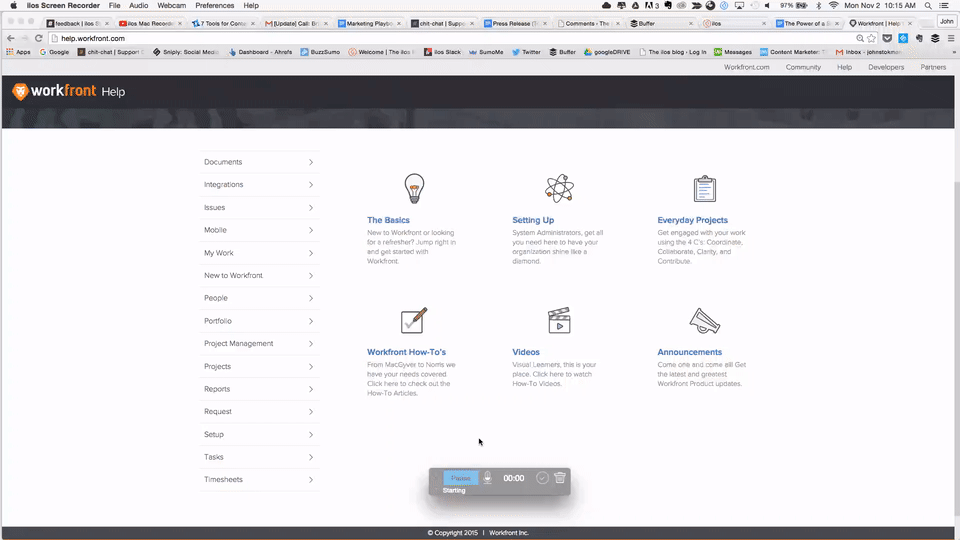
Task: Mute the recorder microphone icon
Action: tap(487, 478)
